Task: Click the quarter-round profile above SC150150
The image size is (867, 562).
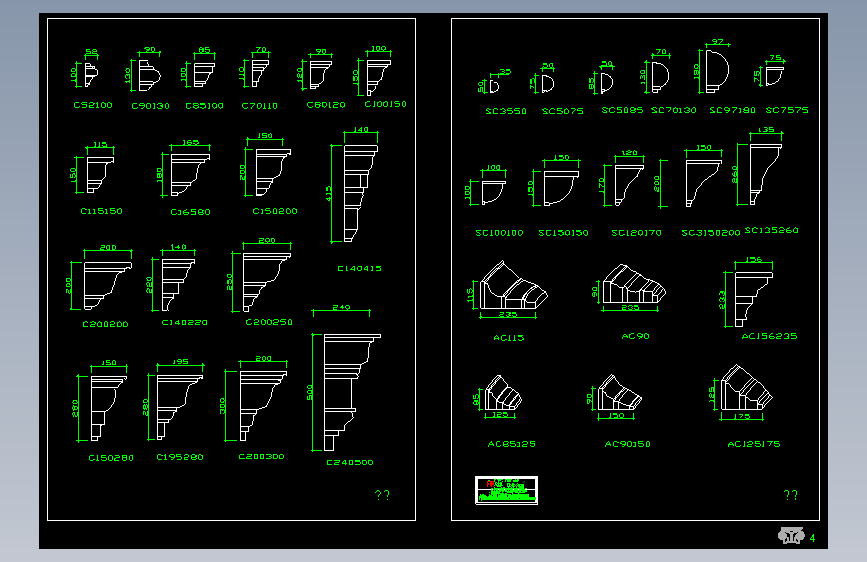Action: pyautogui.click(x=561, y=188)
